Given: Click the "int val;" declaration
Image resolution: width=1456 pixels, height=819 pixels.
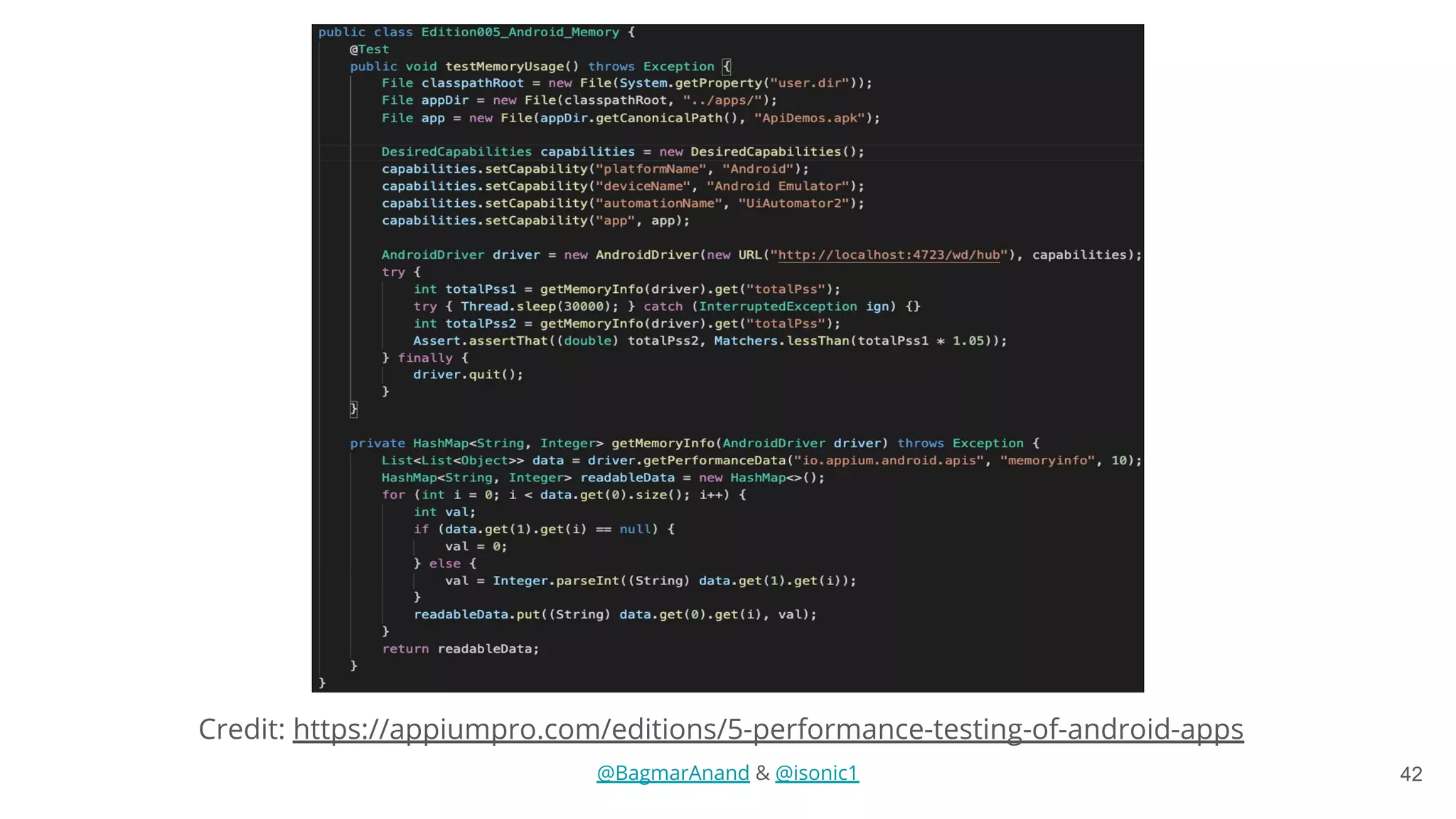Looking at the screenshot, I should click(x=444, y=512).
